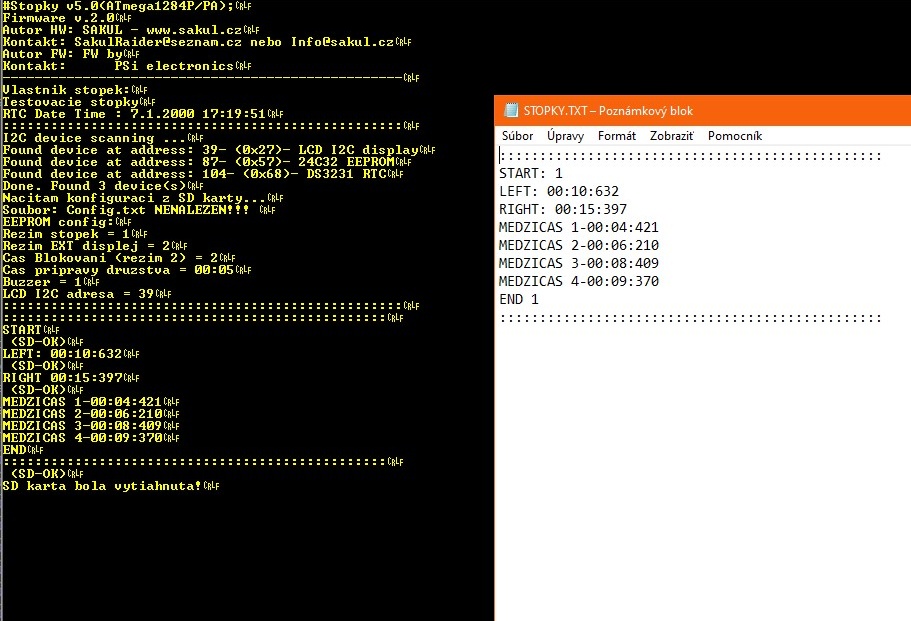The image size is (911, 621).
Task: Click the LEFT: 00:10:632 line in Notepad
Action: coord(558,191)
